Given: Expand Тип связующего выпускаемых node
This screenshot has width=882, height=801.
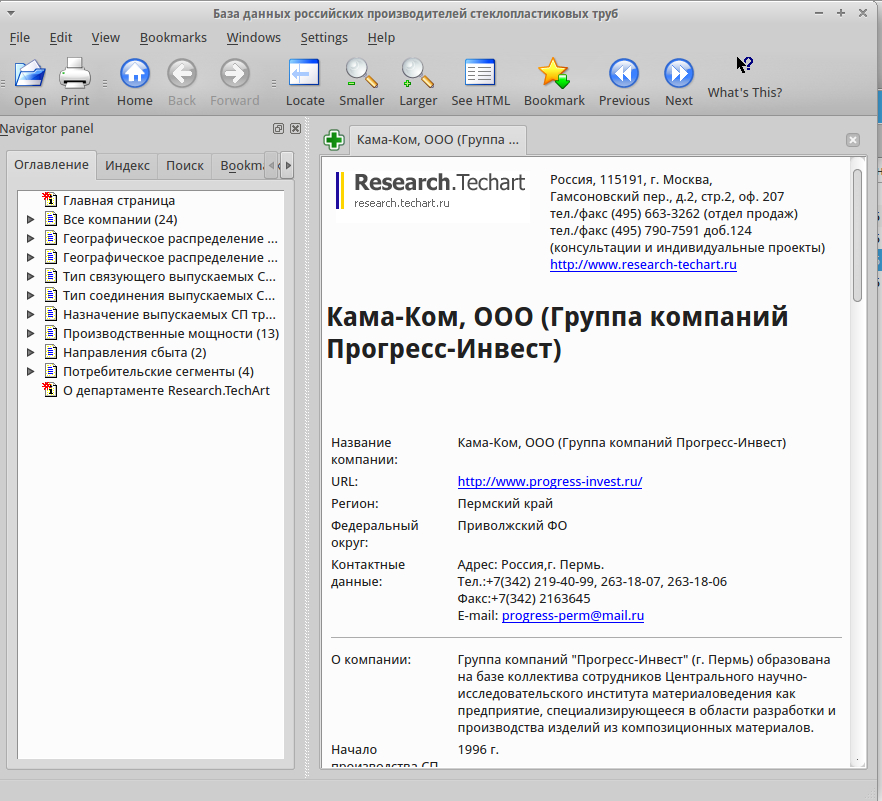Looking at the screenshot, I should pos(31,276).
